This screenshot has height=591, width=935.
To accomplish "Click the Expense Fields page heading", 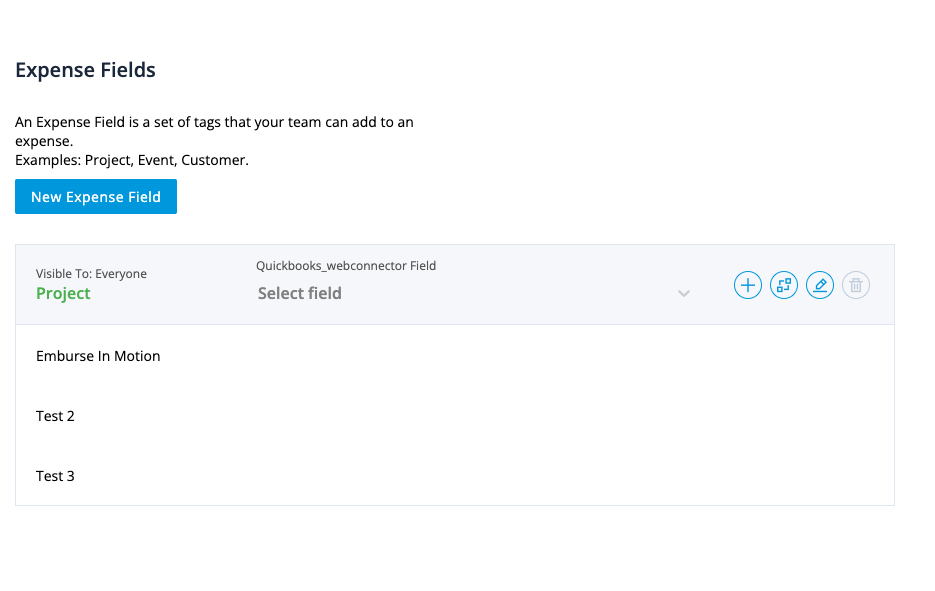I will [x=85, y=71].
